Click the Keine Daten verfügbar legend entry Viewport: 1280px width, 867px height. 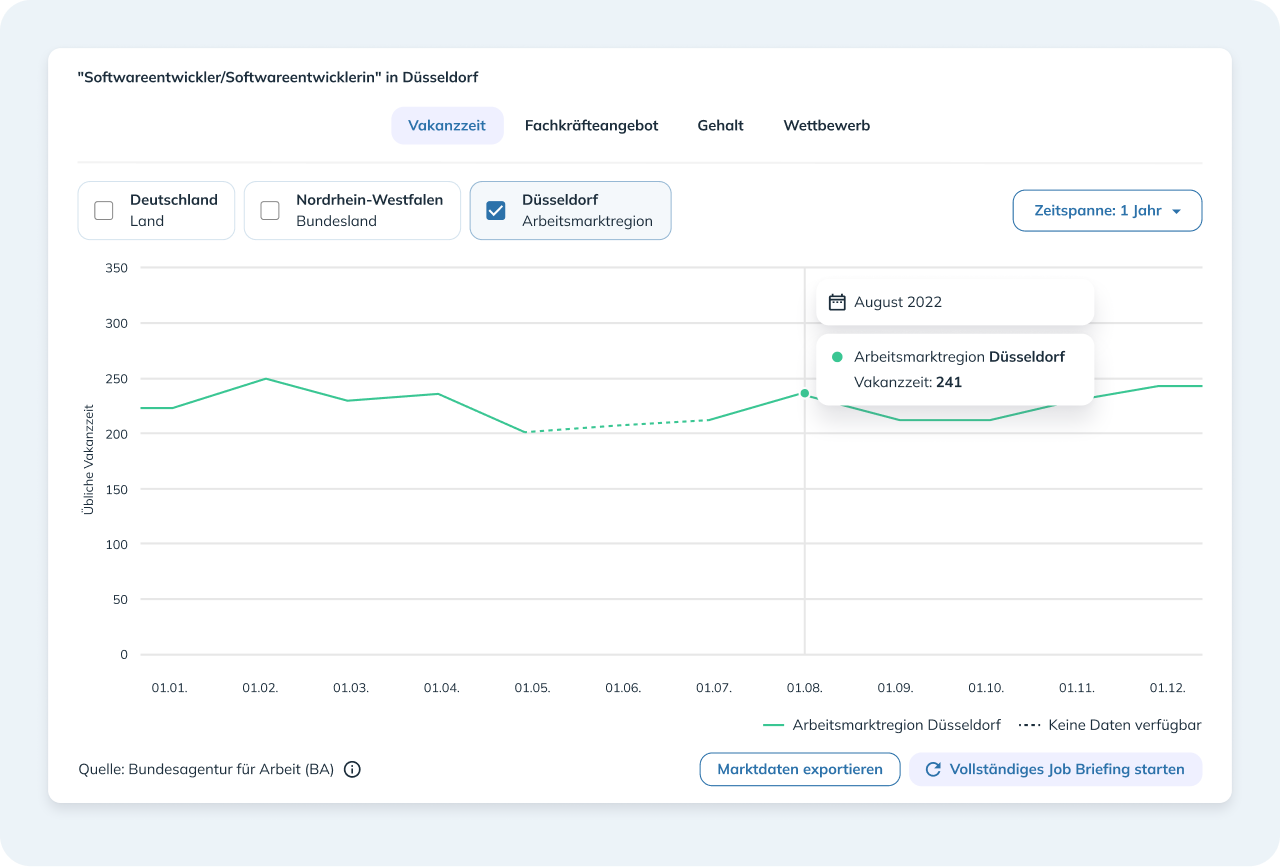coord(1110,725)
